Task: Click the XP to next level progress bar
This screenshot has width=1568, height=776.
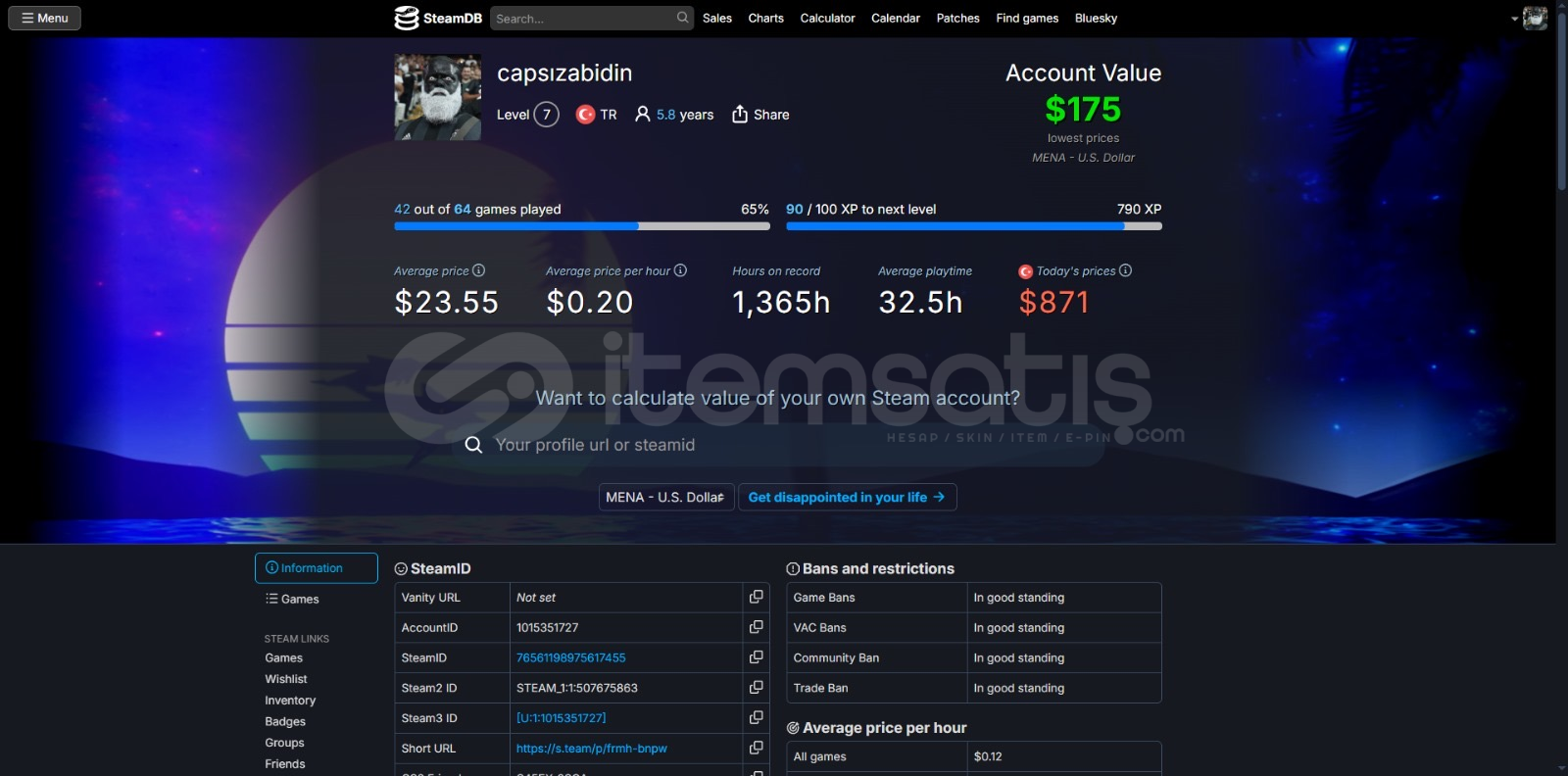Action: click(x=974, y=226)
